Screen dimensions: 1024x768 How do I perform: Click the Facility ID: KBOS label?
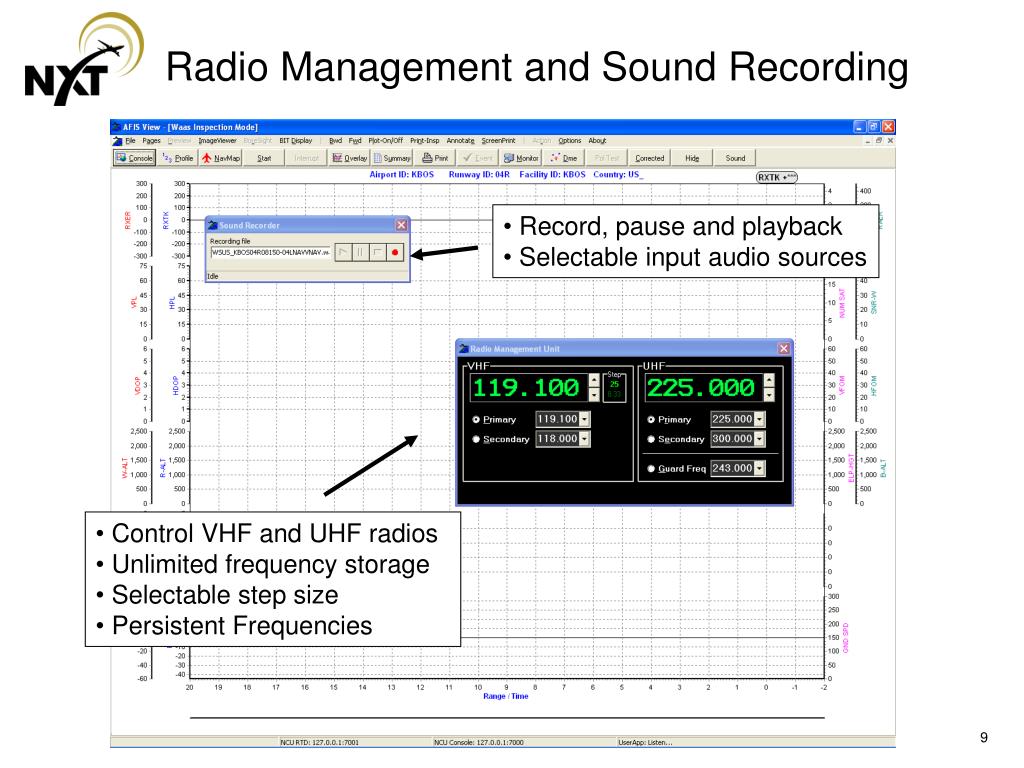552,174
